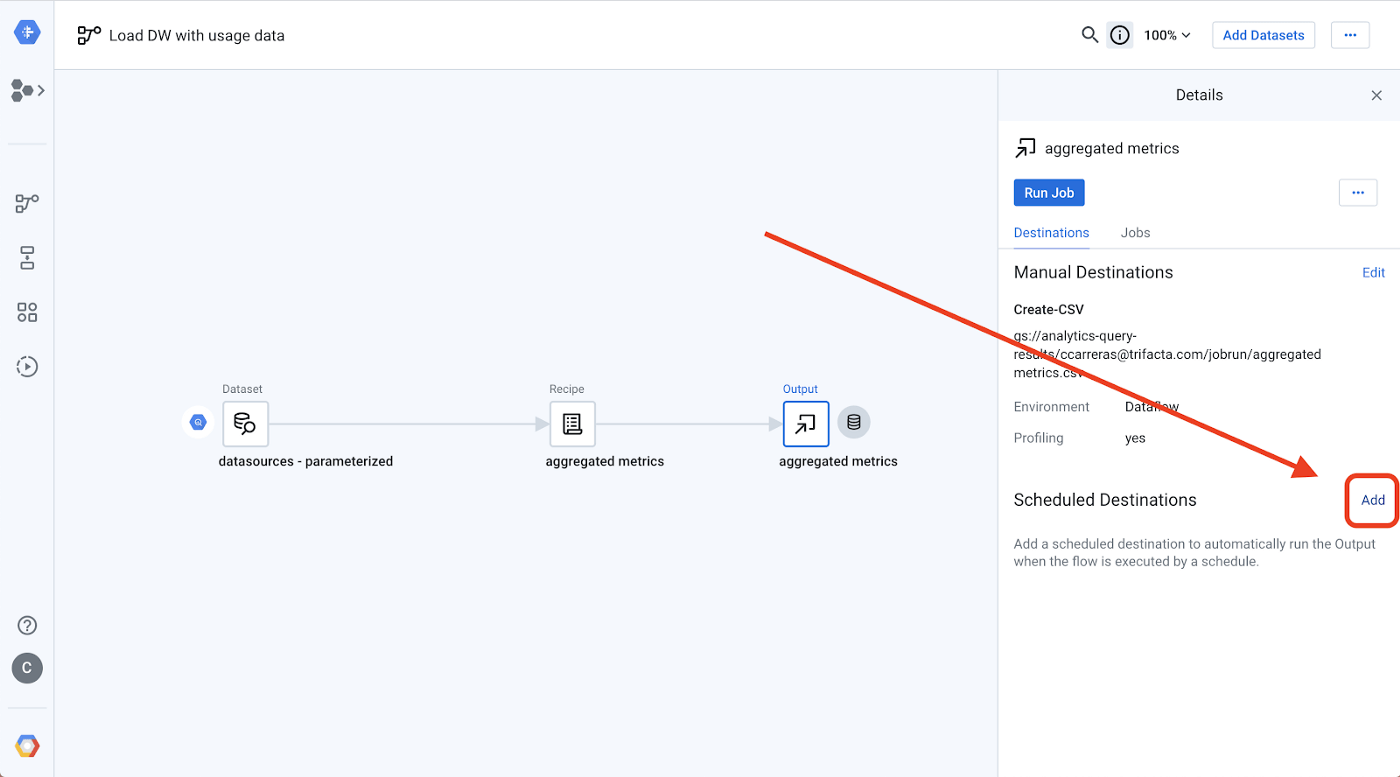Open flow more options menu at top
The width and height of the screenshot is (1400, 777).
click(1350, 35)
